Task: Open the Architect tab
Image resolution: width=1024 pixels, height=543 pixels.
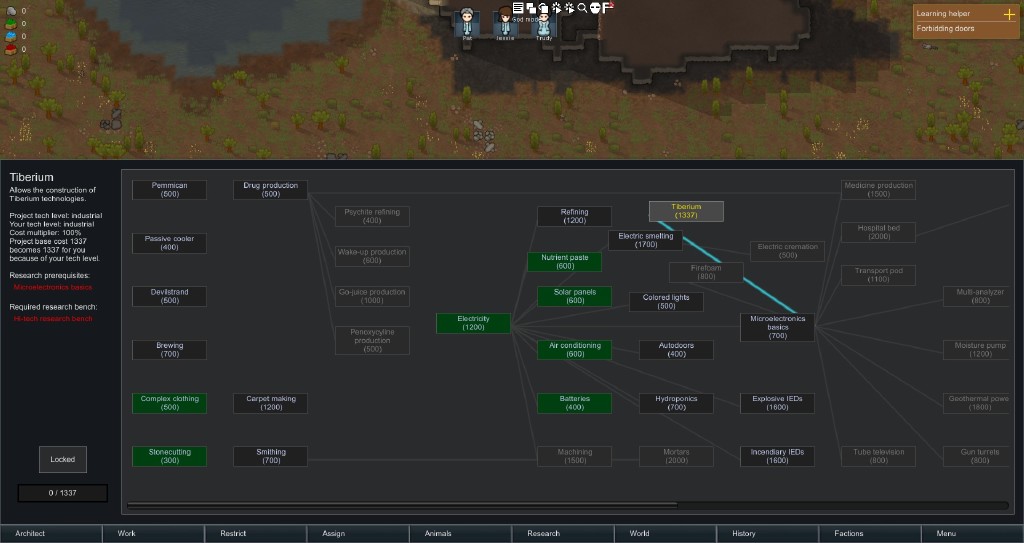Action: 51,533
